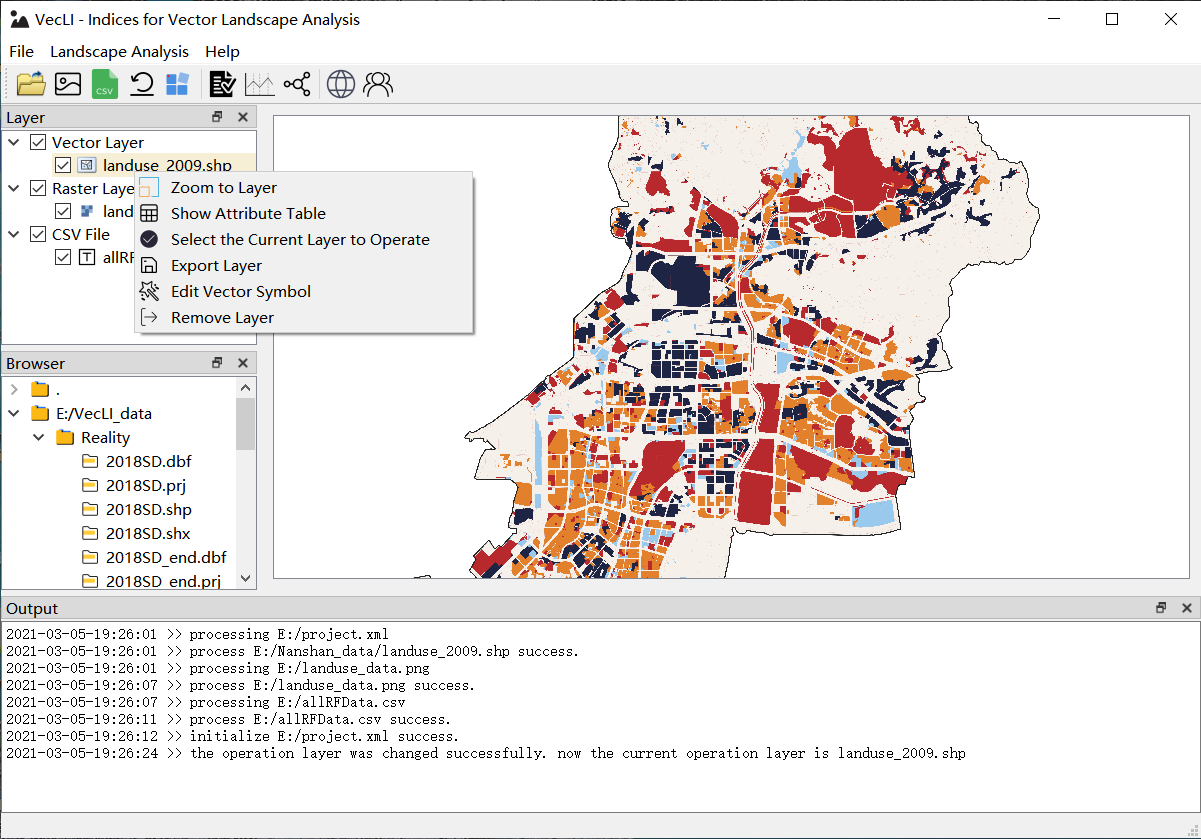Uncheck the CSV File group checkbox
This screenshot has width=1201, height=839.
[39, 235]
